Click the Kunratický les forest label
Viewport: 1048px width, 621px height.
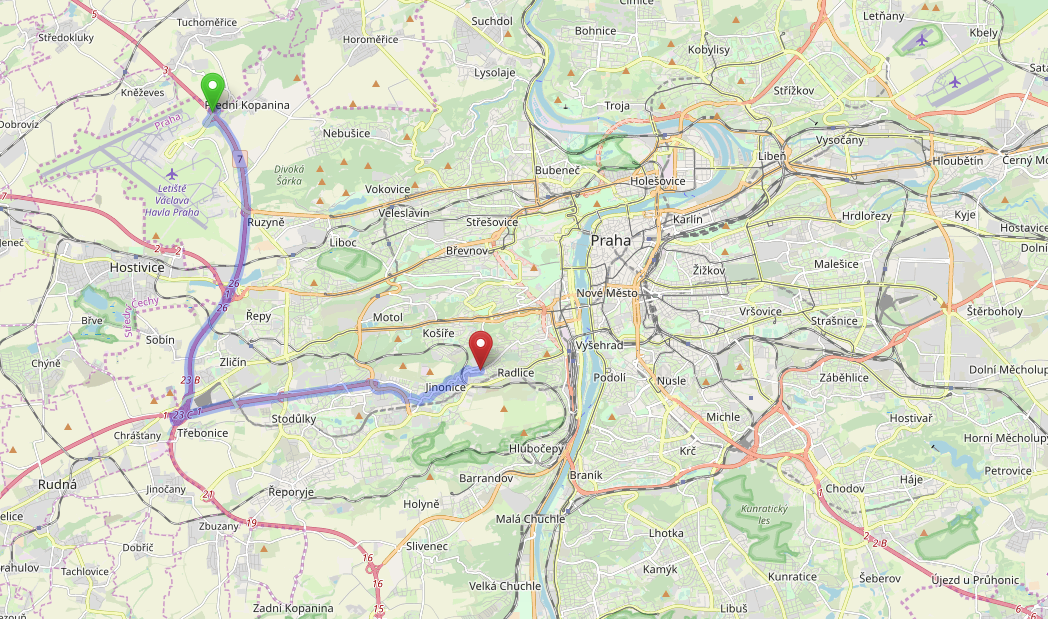point(765,515)
